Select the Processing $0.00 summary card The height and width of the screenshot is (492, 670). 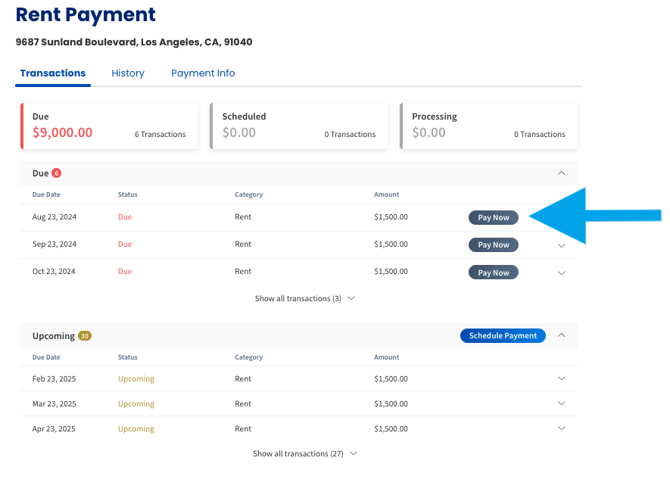tap(489, 126)
